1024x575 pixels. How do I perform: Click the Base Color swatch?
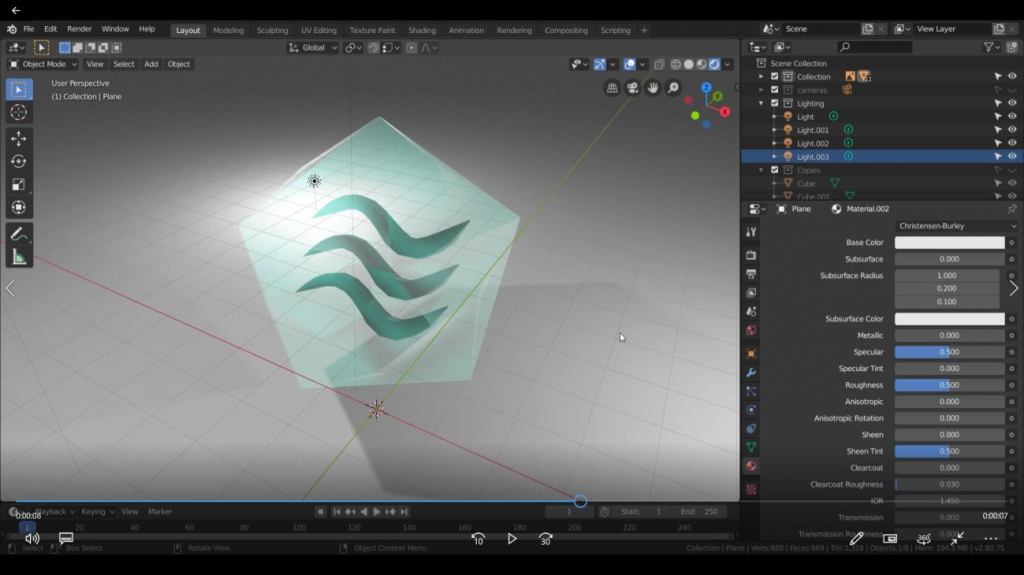click(950, 242)
